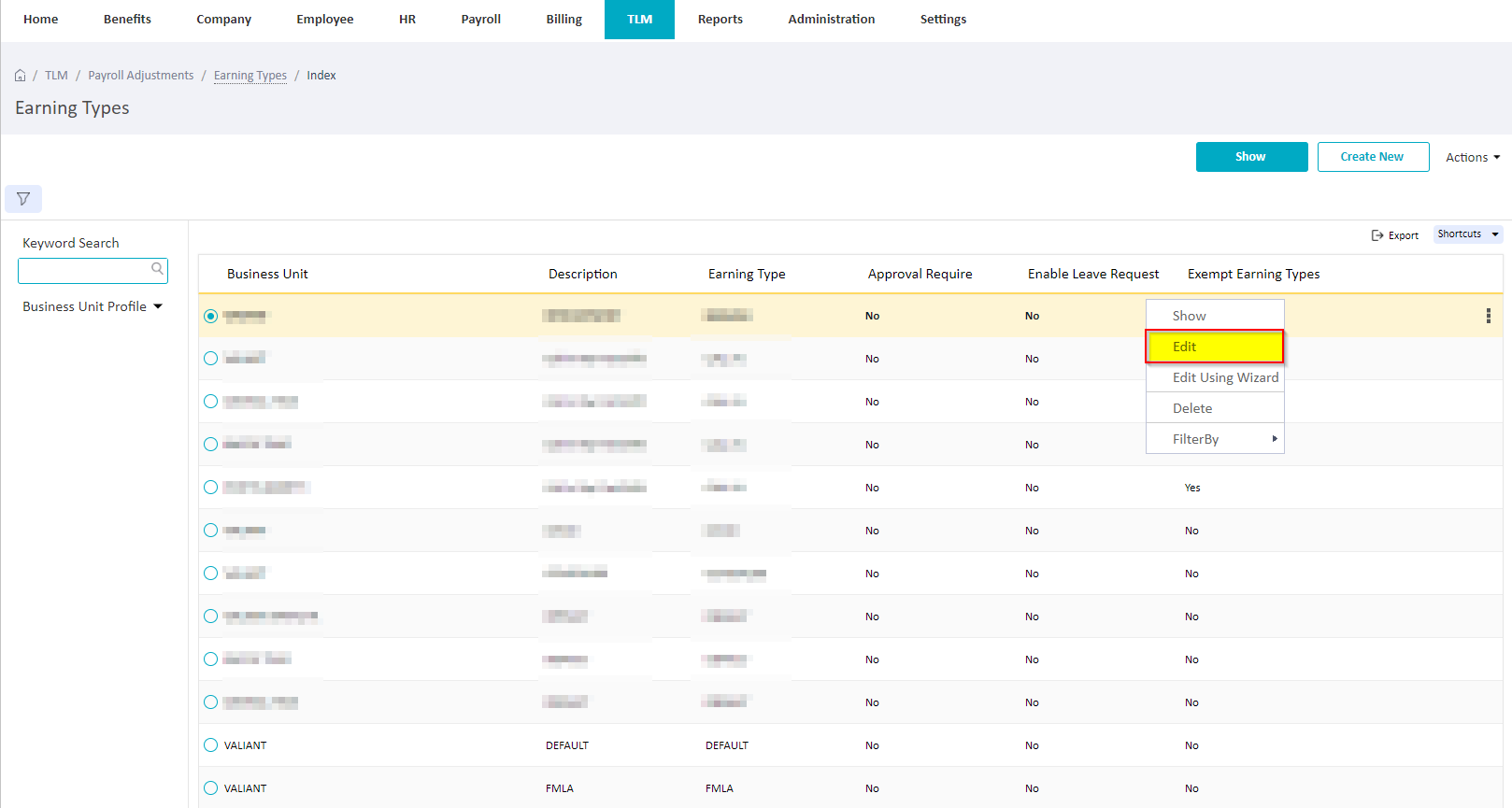Sort by Earning Type column header
This screenshot has width=1512, height=808.
point(747,274)
